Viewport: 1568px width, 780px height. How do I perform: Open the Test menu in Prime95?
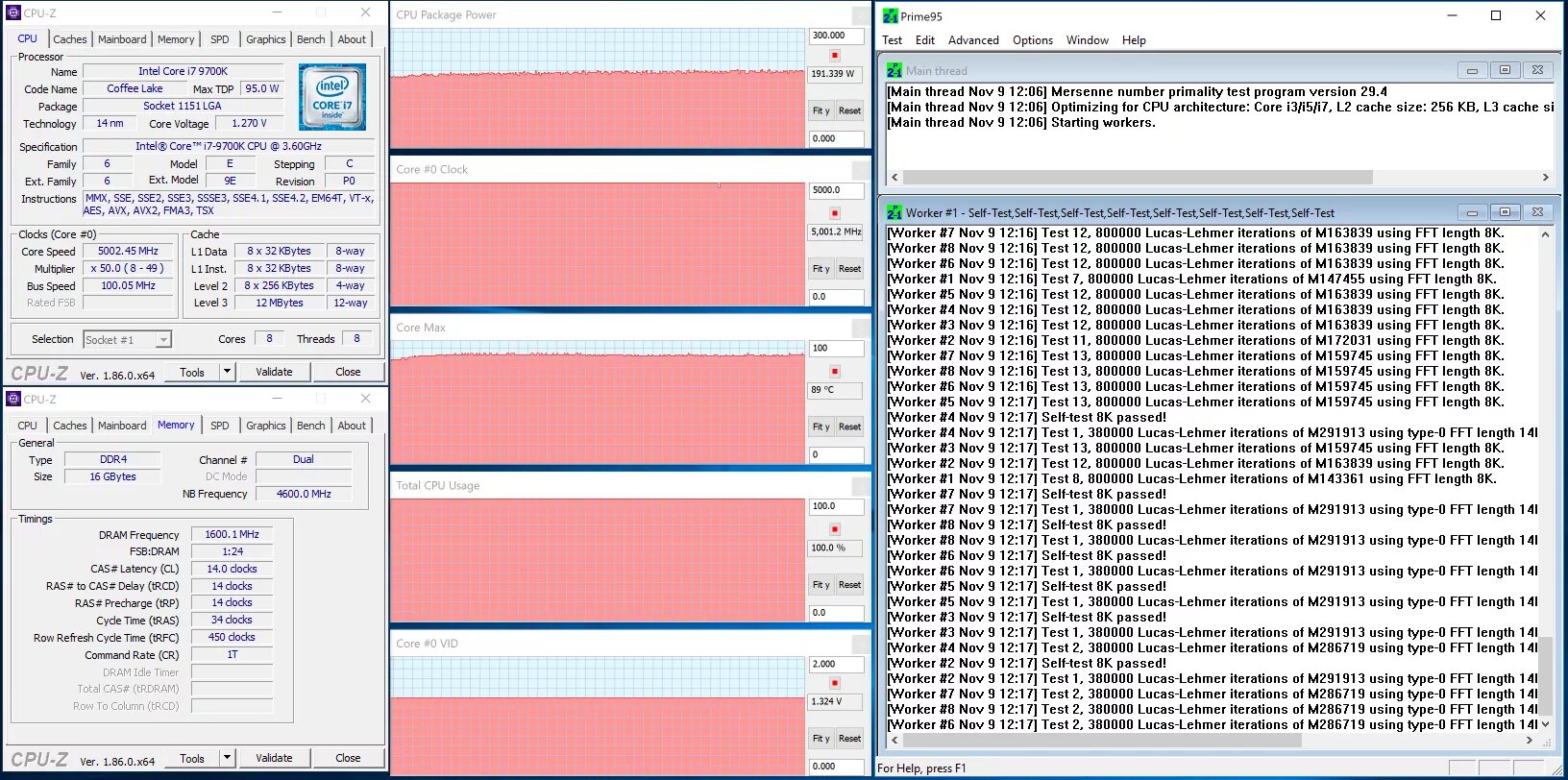pyautogui.click(x=893, y=40)
